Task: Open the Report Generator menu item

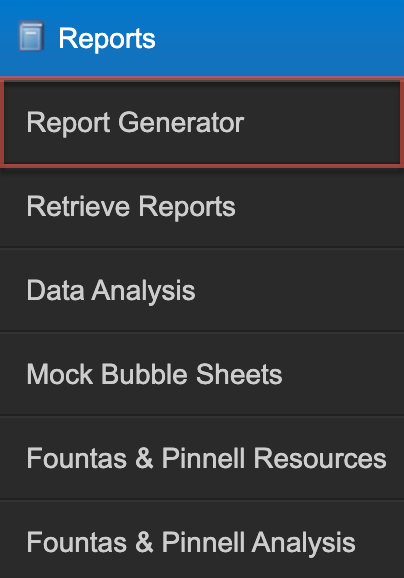Action: point(202,122)
